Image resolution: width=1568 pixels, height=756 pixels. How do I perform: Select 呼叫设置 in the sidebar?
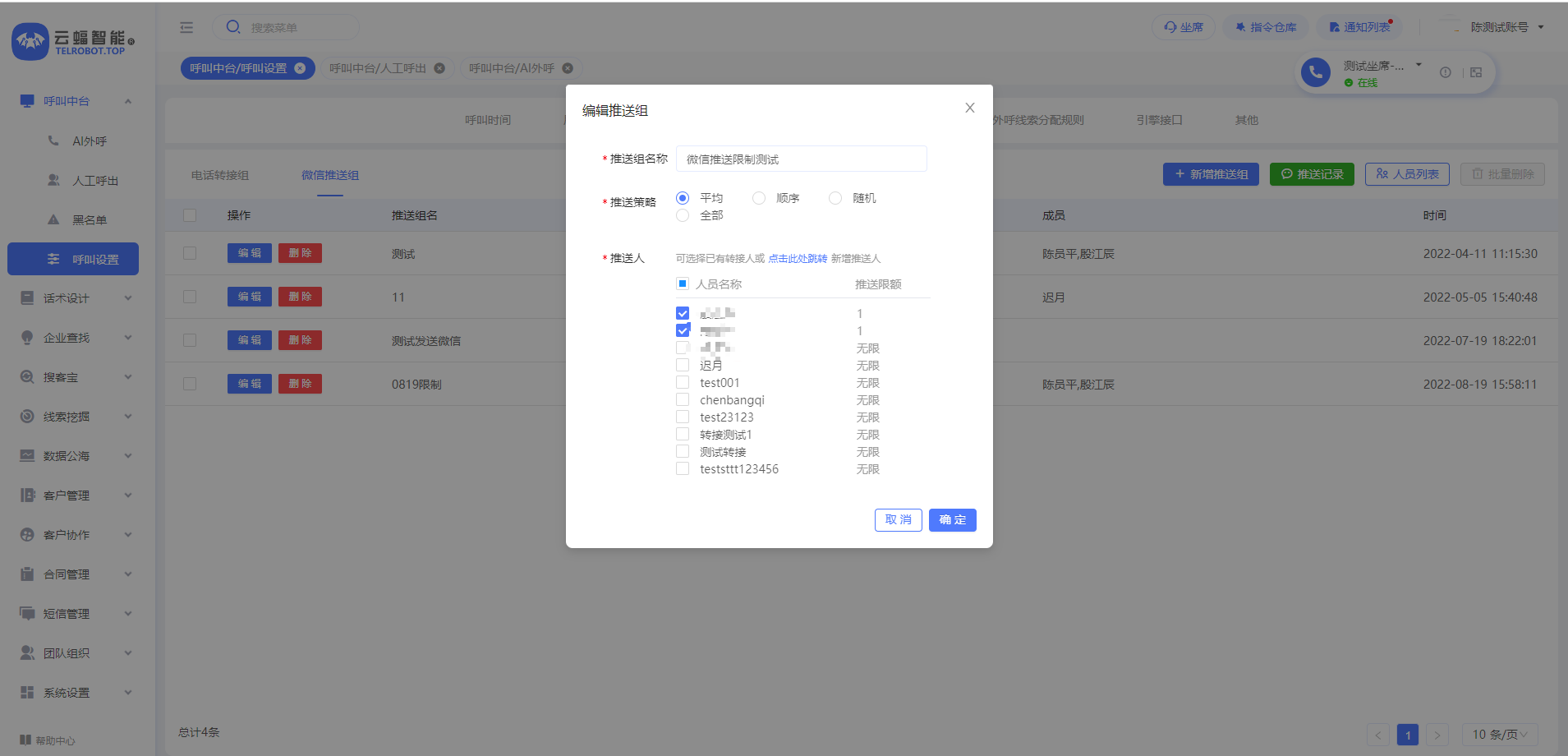73,259
